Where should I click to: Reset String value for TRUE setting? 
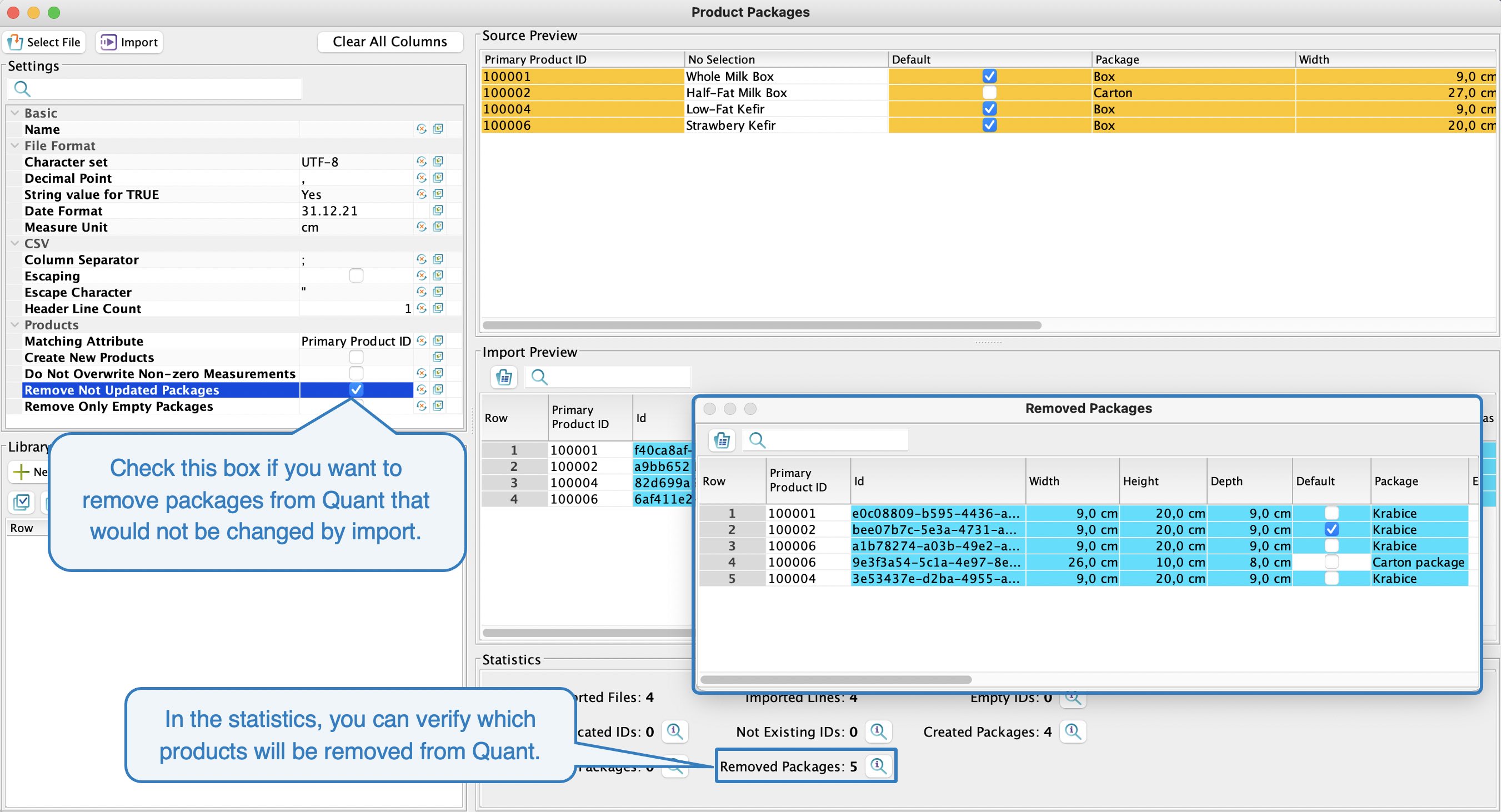point(421,194)
